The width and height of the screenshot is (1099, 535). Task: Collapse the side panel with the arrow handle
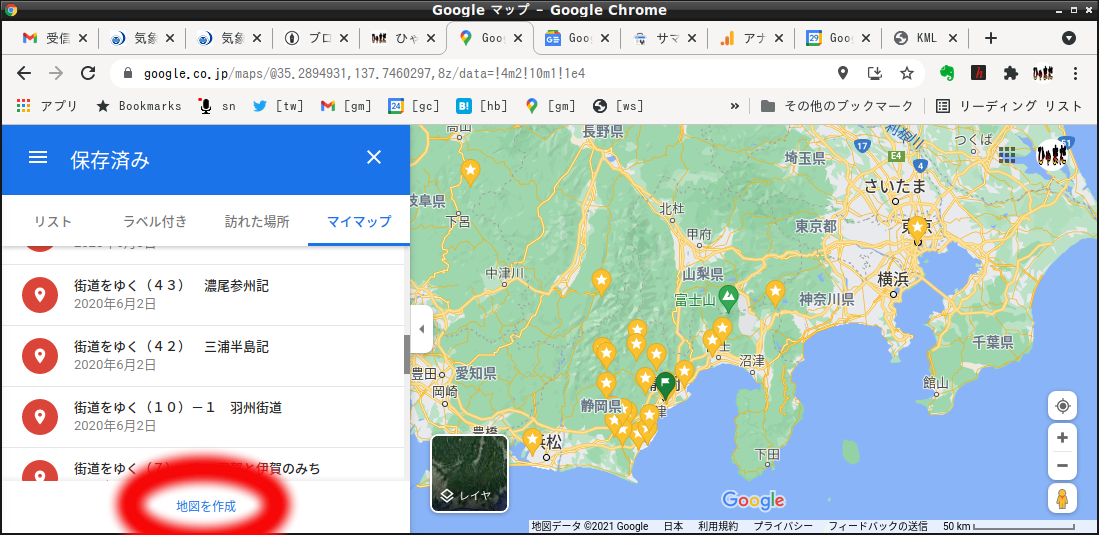point(421,329)
